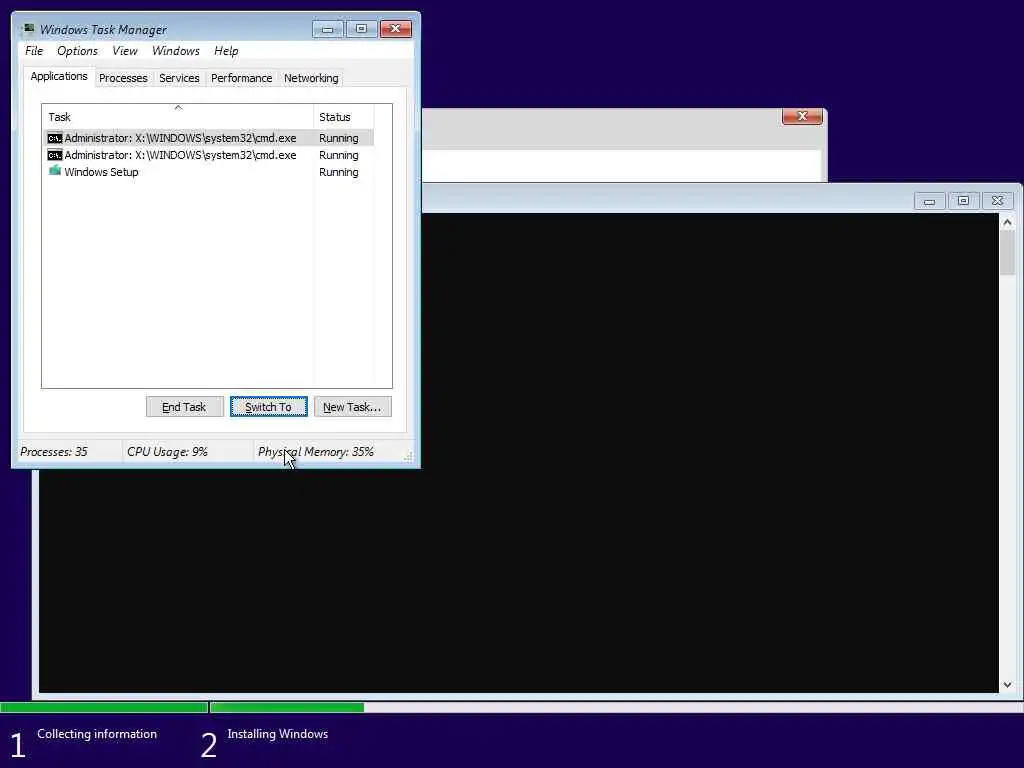The width and height of the screenshot is (1024, 768).
Task: Select the Applications tab
Action: click(x=59, y=76)
